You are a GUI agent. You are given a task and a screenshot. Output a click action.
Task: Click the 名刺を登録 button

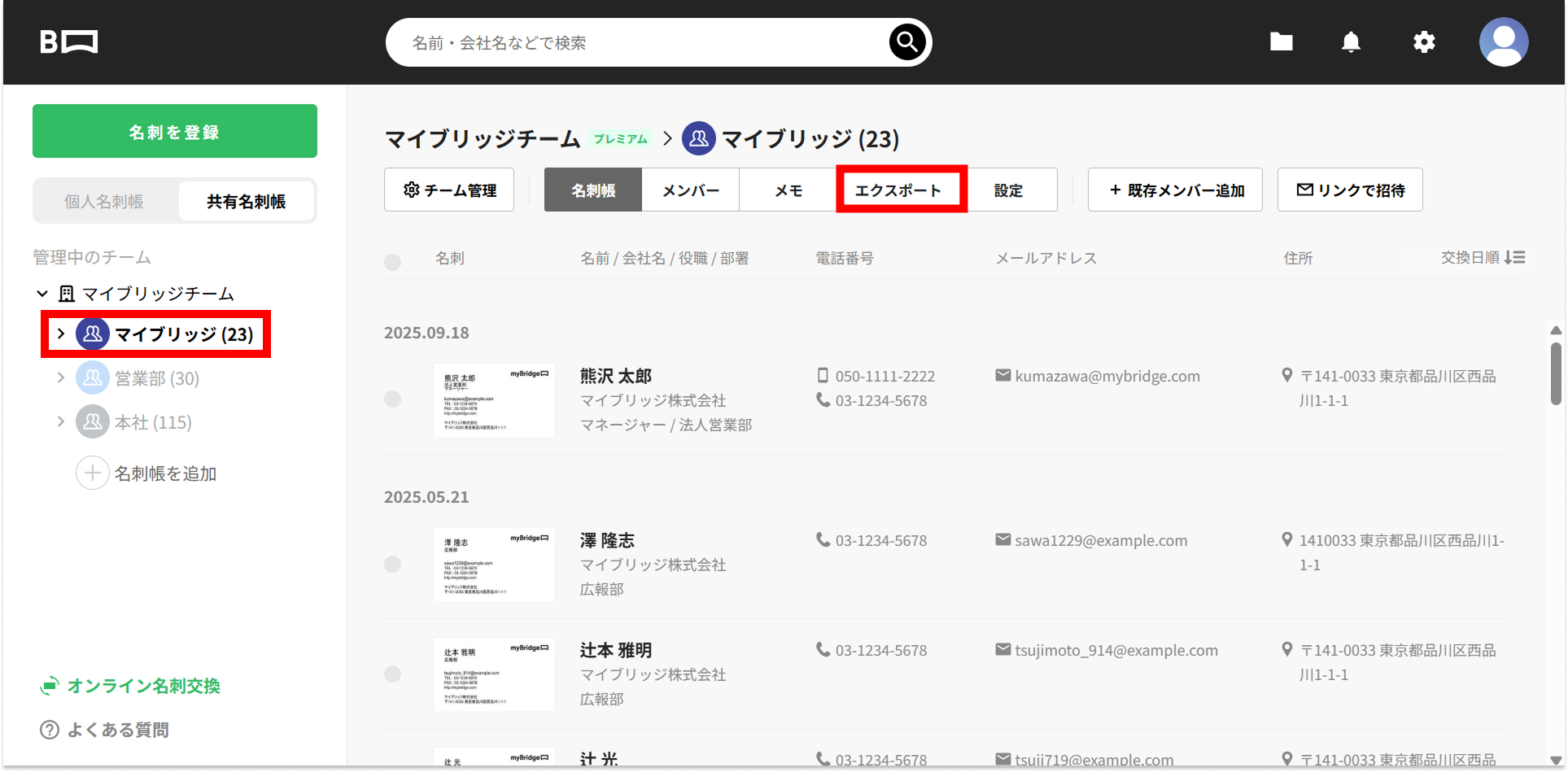point(175,131)
